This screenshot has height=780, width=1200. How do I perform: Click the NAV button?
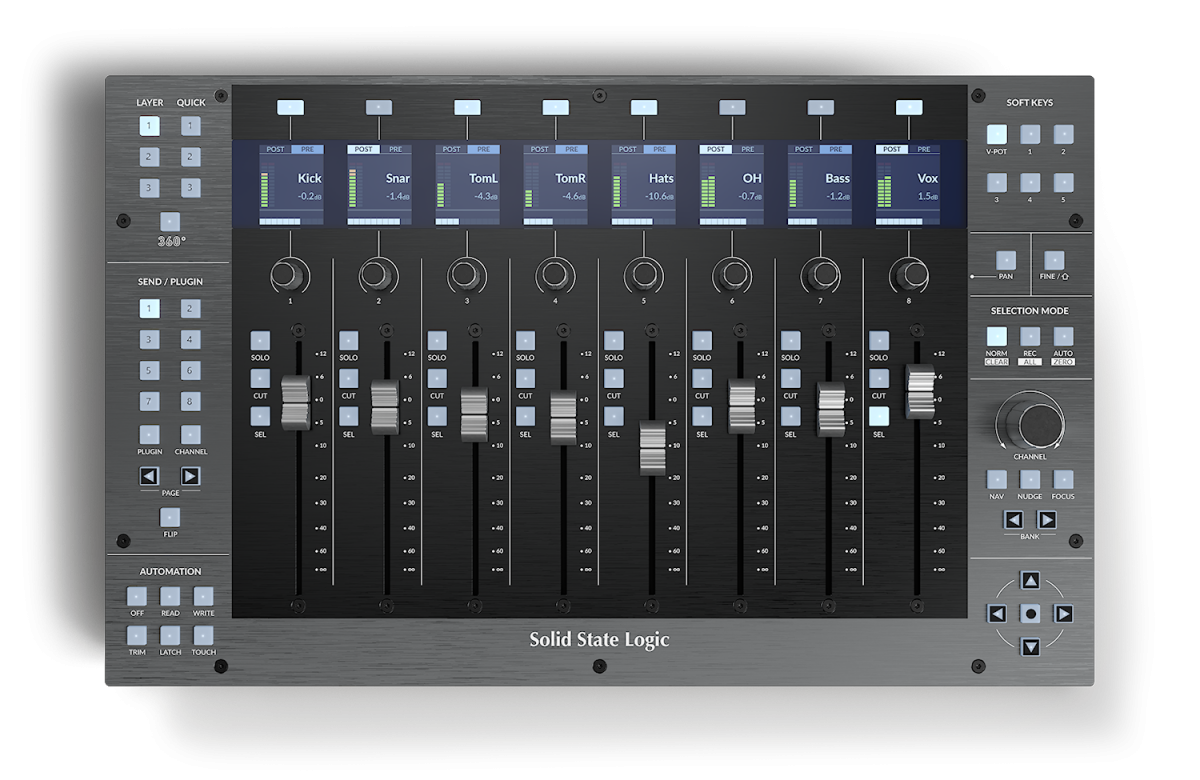(997, 479)
